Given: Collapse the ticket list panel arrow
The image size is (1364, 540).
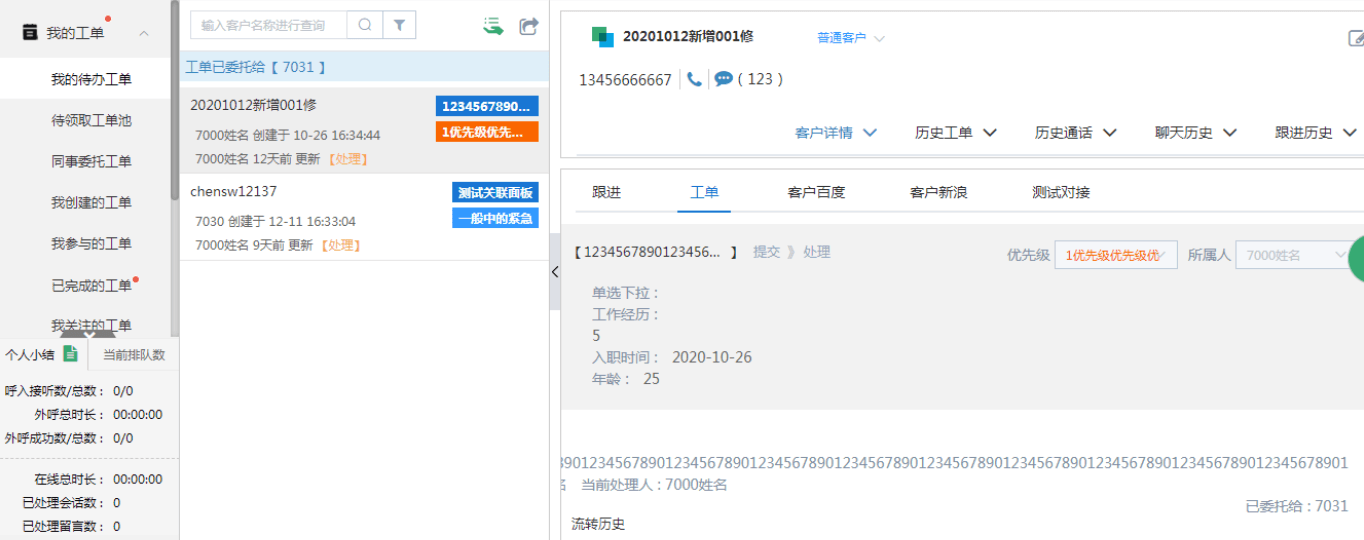Looking at the screenshot, I should point(555,272).
